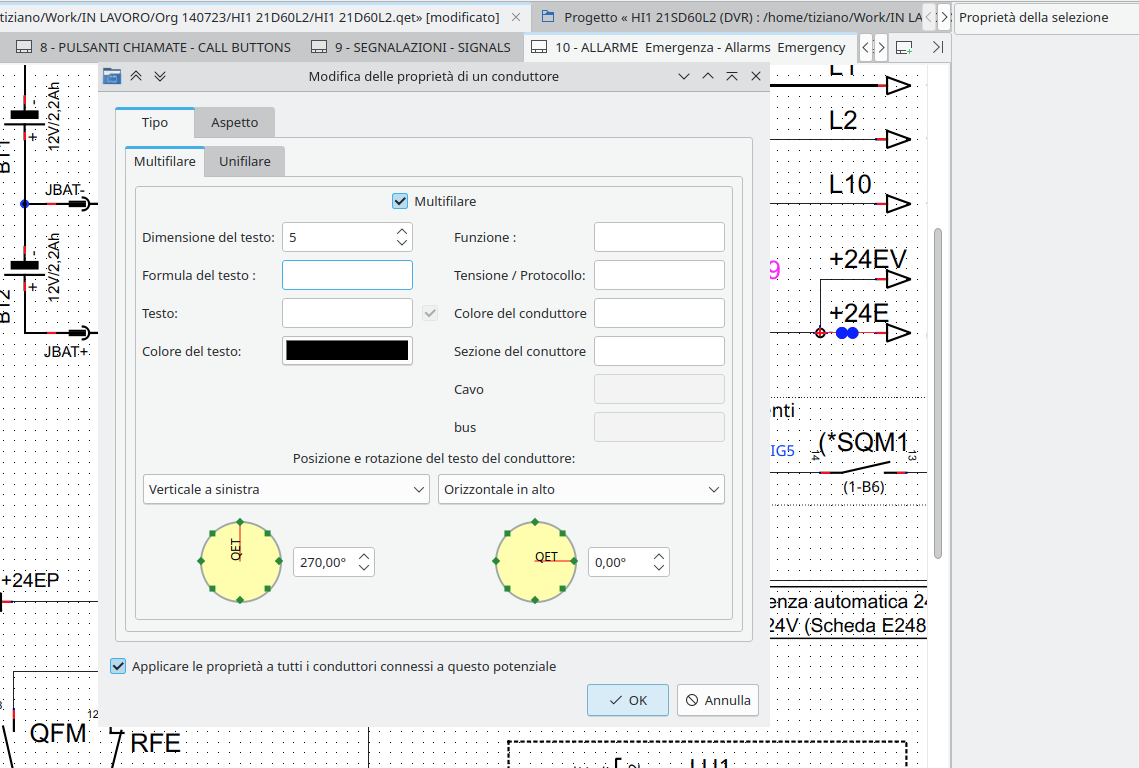
Task: Increase the Dimensione del testo value
Action: 401,231
